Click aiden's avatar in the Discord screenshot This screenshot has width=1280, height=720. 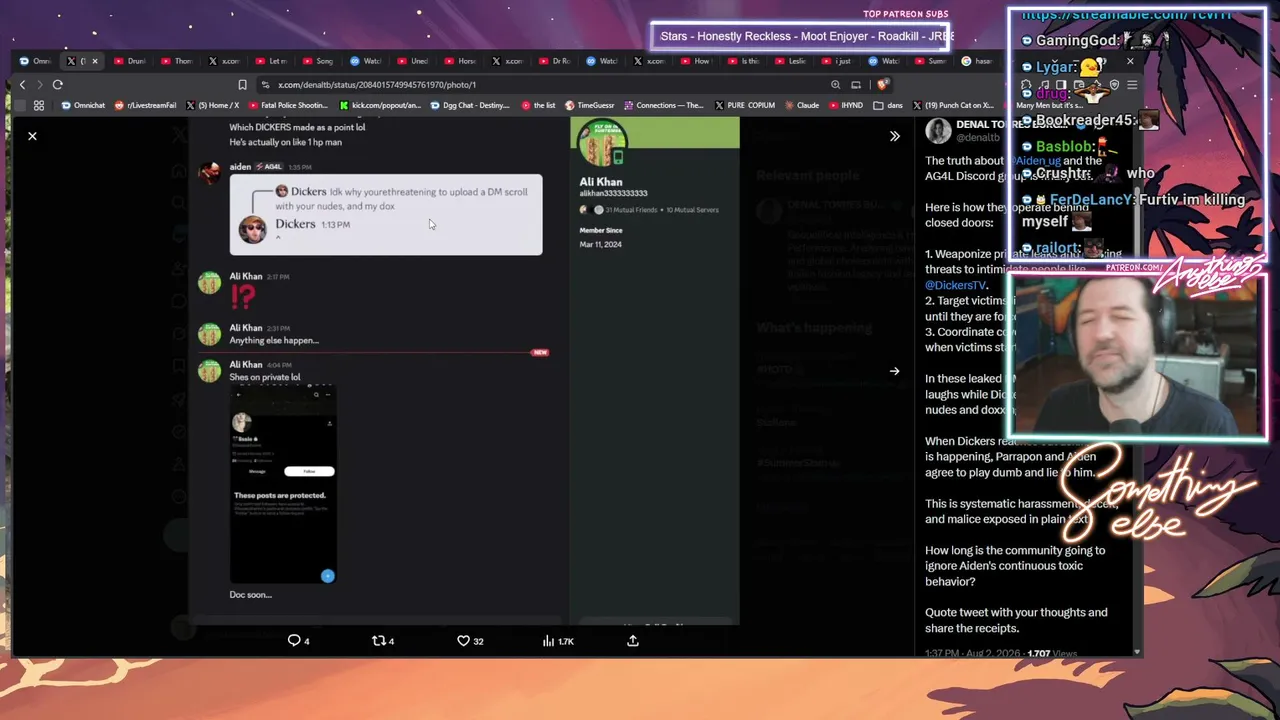click(x=209, y=172)
